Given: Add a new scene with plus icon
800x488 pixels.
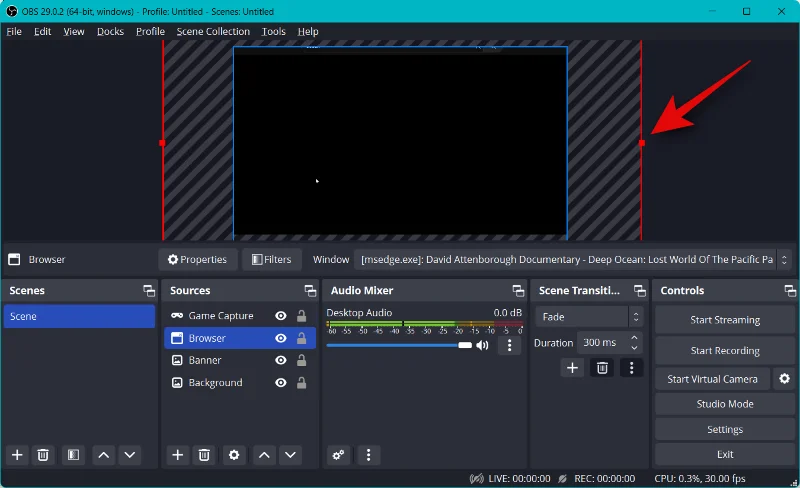Looking at the screenshot, I should tap(17, 455).
